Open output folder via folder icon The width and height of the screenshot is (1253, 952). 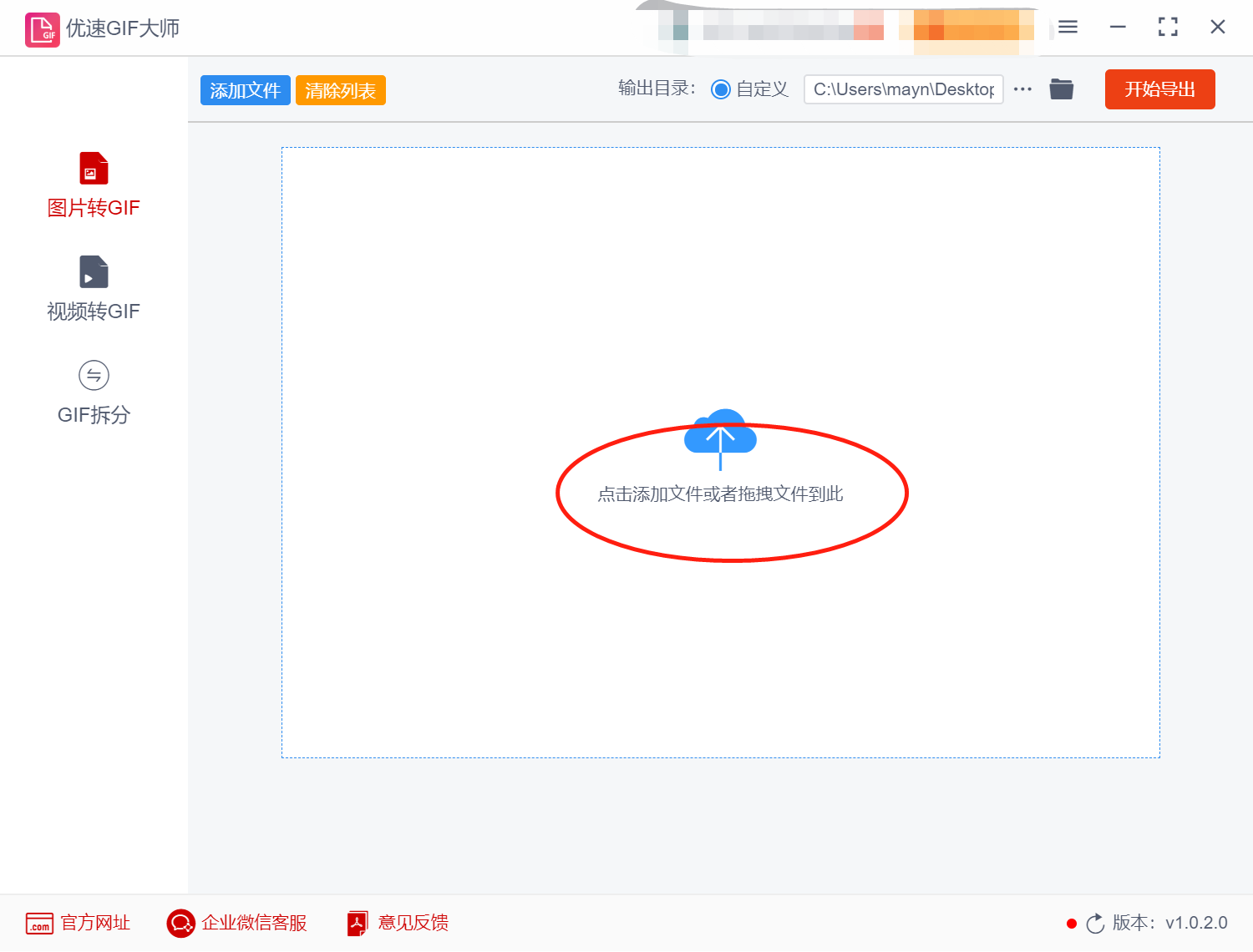[1062, 89]
